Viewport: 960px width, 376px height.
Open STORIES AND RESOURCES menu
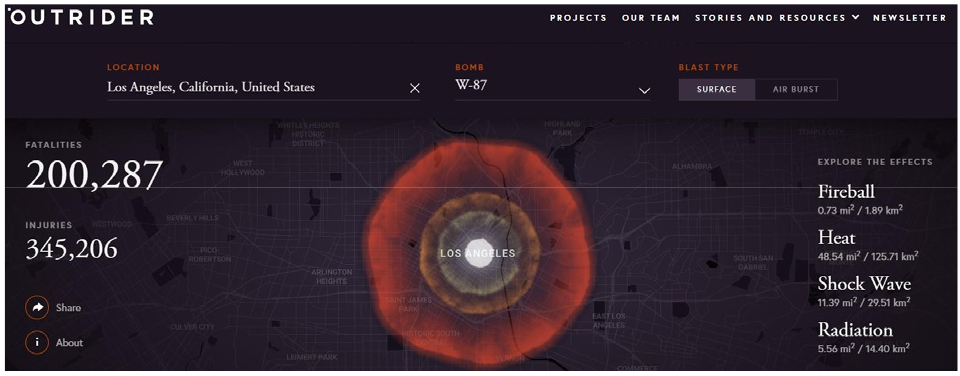(770, 18)
